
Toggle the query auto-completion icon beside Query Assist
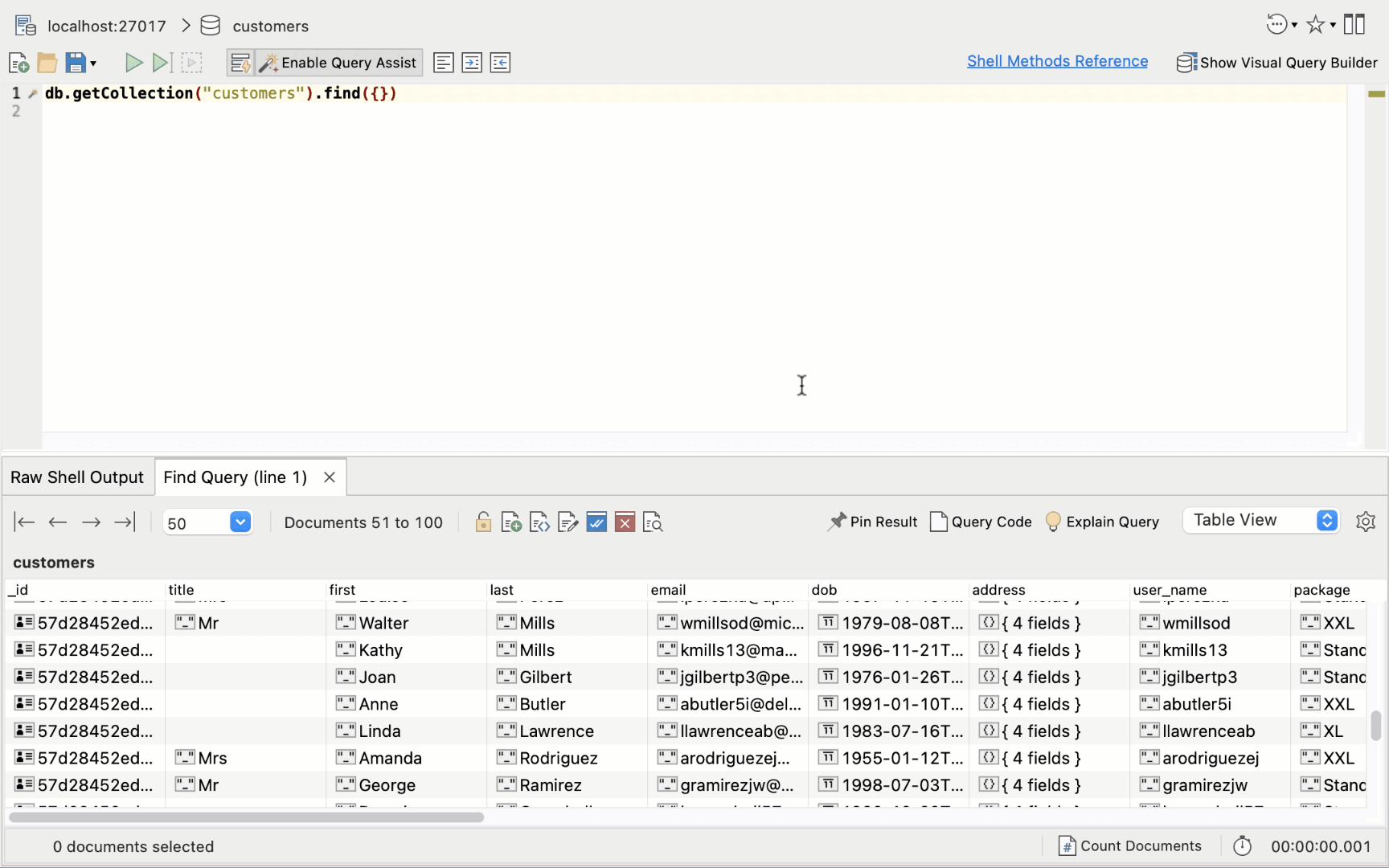(x=240, y=63)
